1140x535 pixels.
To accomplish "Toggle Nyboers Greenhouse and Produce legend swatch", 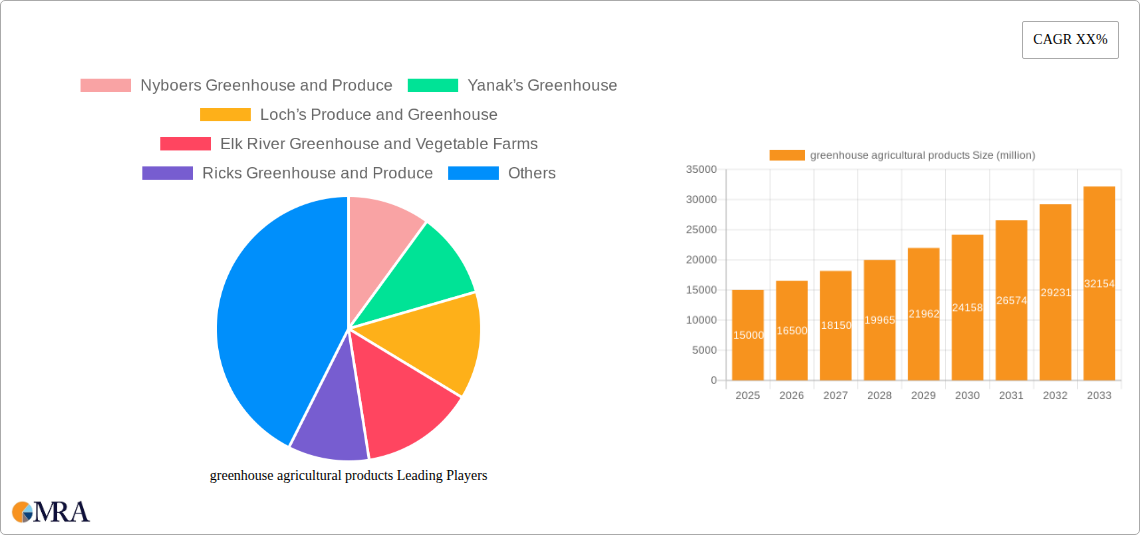I will point(105,86).
